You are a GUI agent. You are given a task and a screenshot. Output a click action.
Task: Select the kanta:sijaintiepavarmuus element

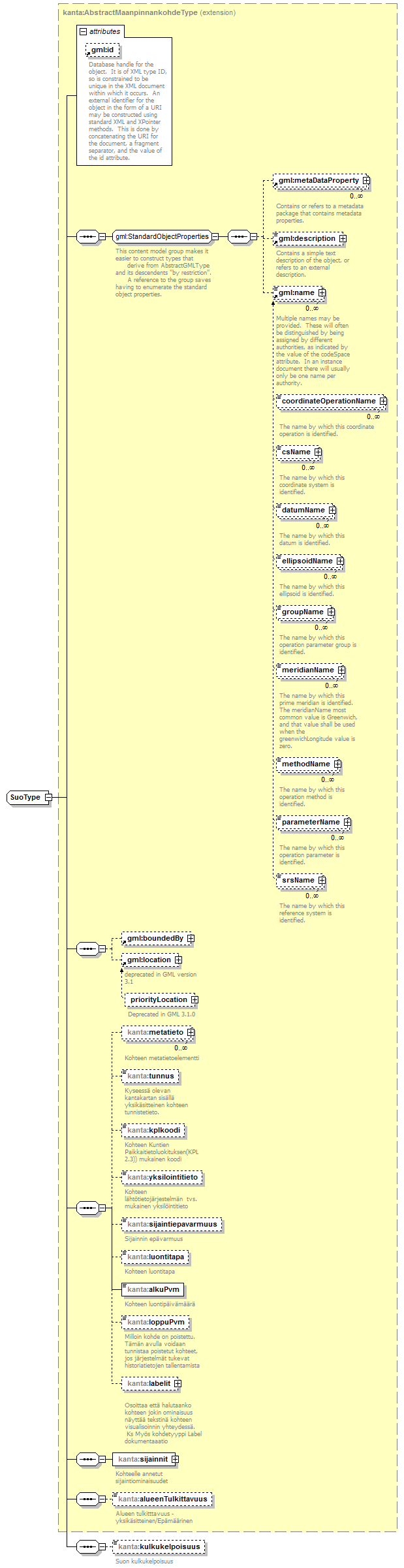pos(172,1224)
